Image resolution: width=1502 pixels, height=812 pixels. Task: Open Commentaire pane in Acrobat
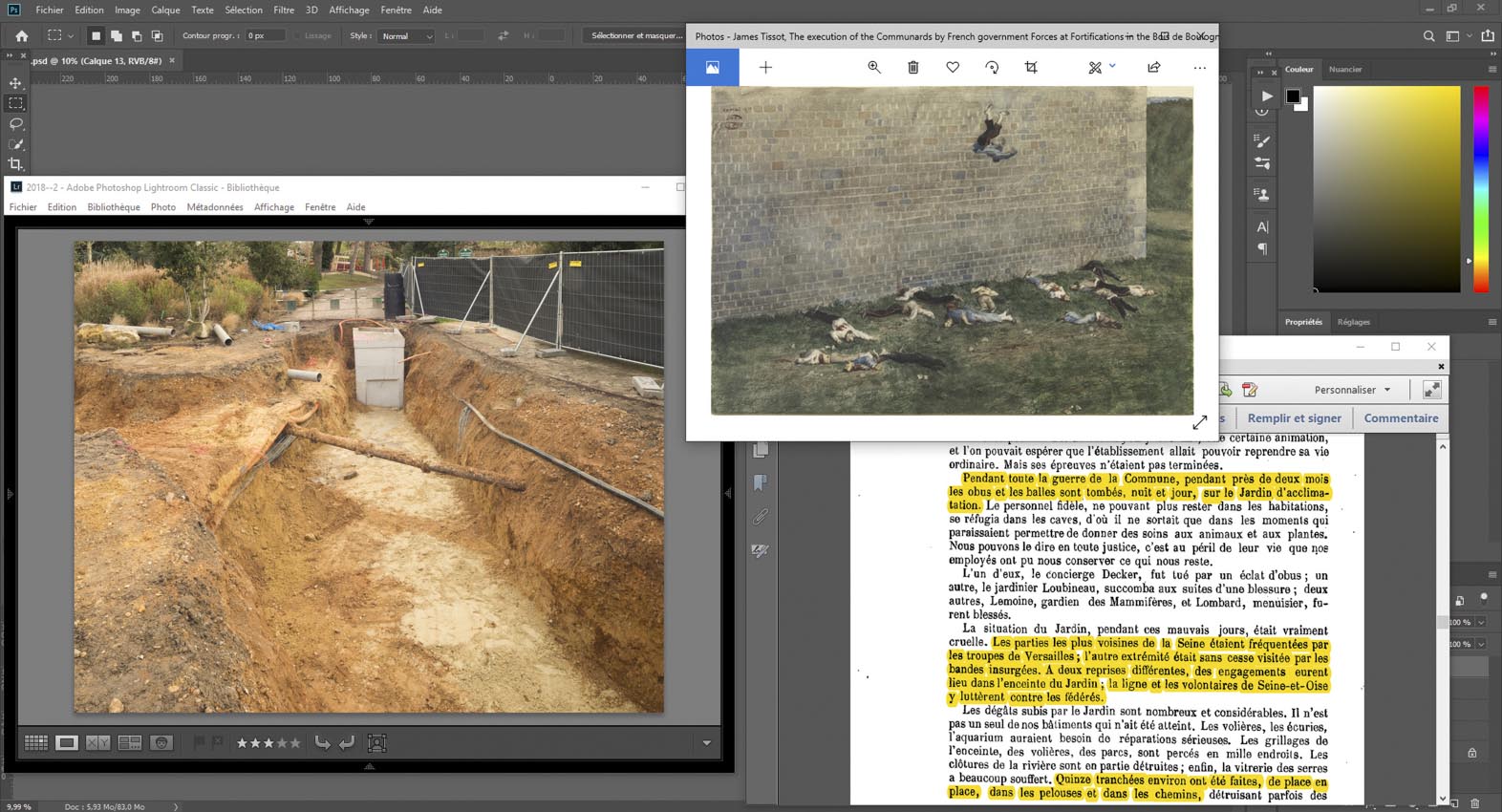pyautogui.click(x=1401, y=417)
